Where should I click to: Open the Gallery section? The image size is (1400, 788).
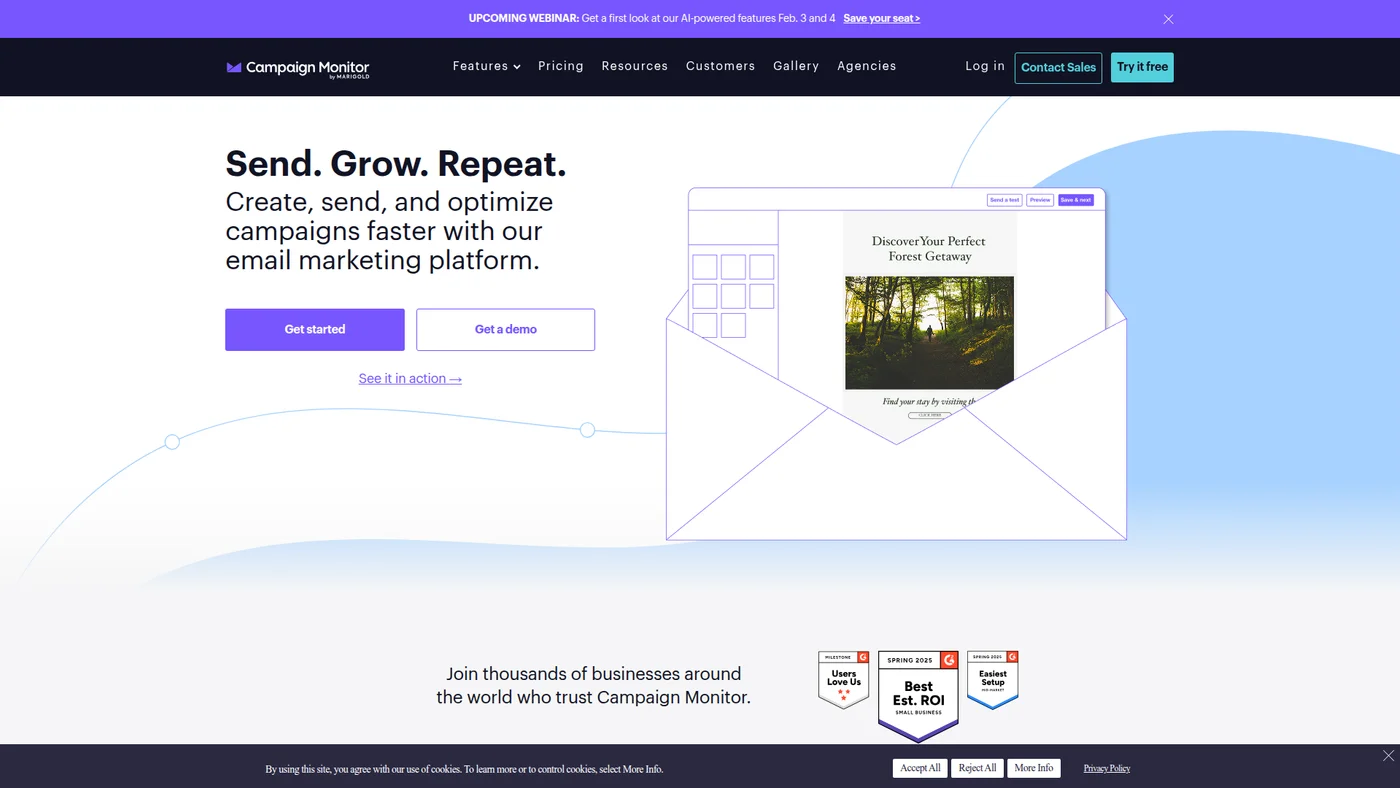(x=795, y=66)
